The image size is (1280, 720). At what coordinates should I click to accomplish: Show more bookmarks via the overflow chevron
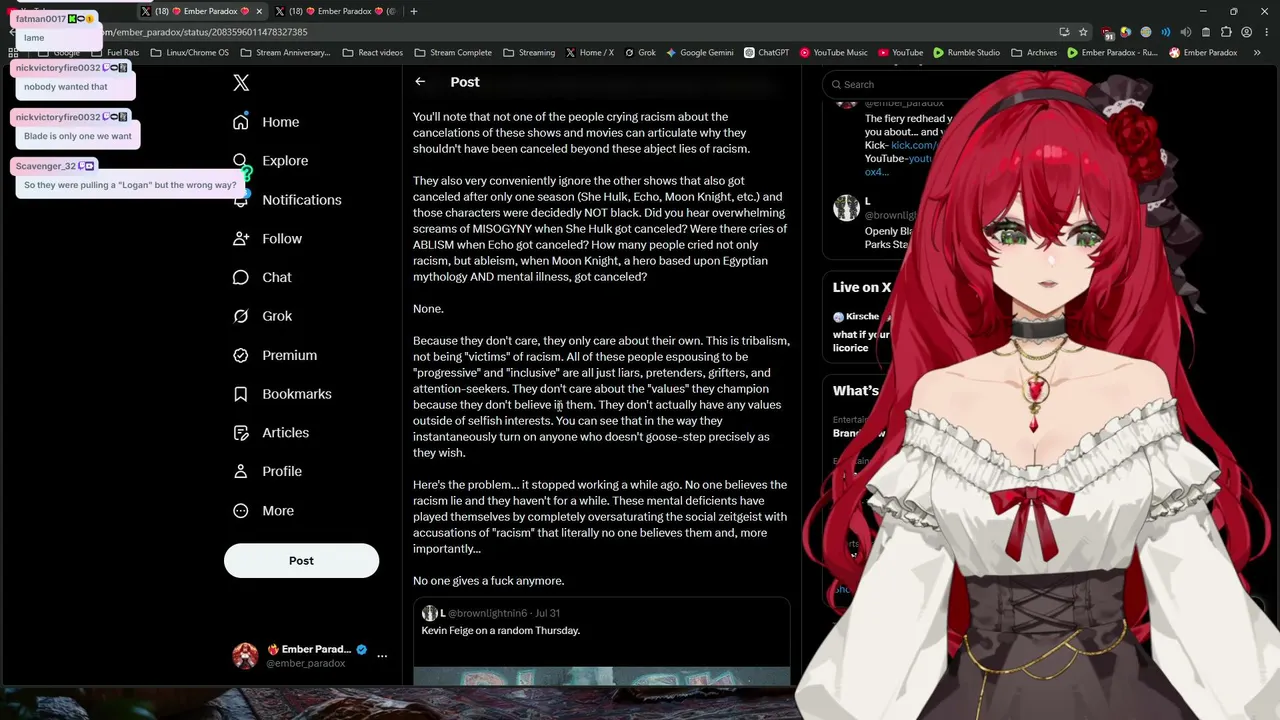click(x=1257, y=52)
